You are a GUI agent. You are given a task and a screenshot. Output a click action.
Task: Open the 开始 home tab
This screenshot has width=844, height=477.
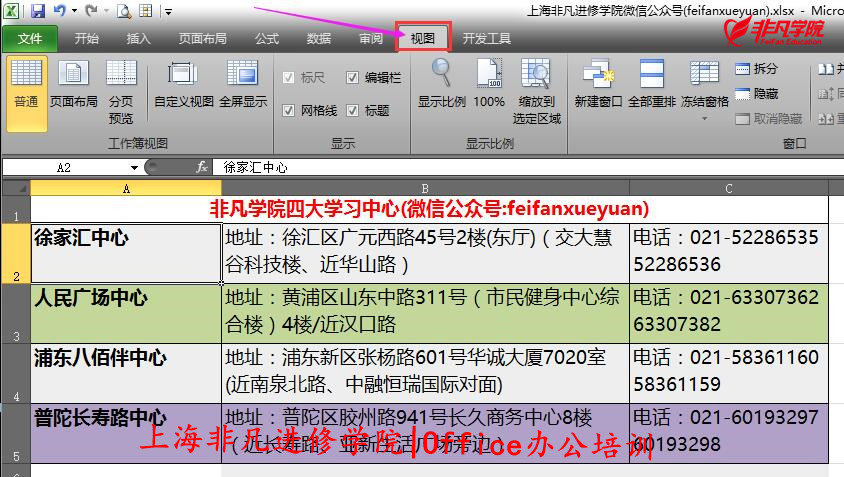point(86,38)
